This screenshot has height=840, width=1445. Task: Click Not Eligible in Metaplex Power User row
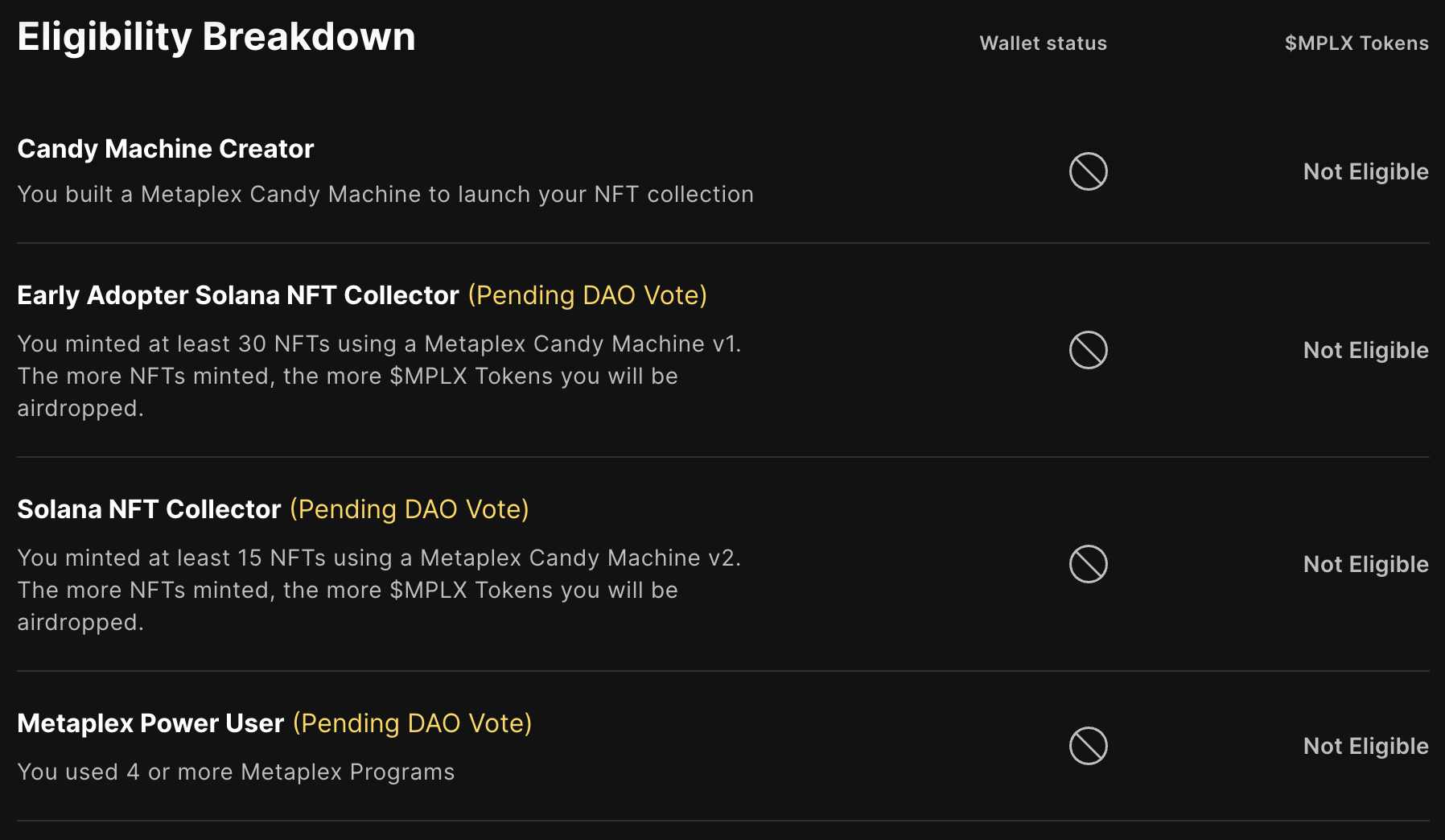pos(1365,746)
